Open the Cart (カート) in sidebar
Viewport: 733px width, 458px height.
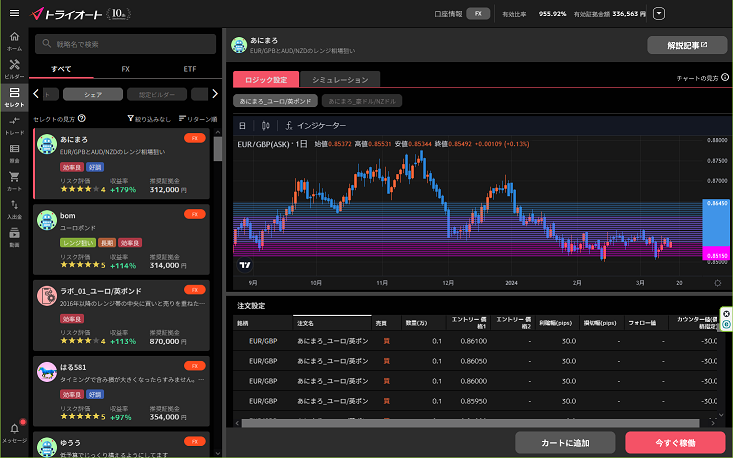pos(14,181)
